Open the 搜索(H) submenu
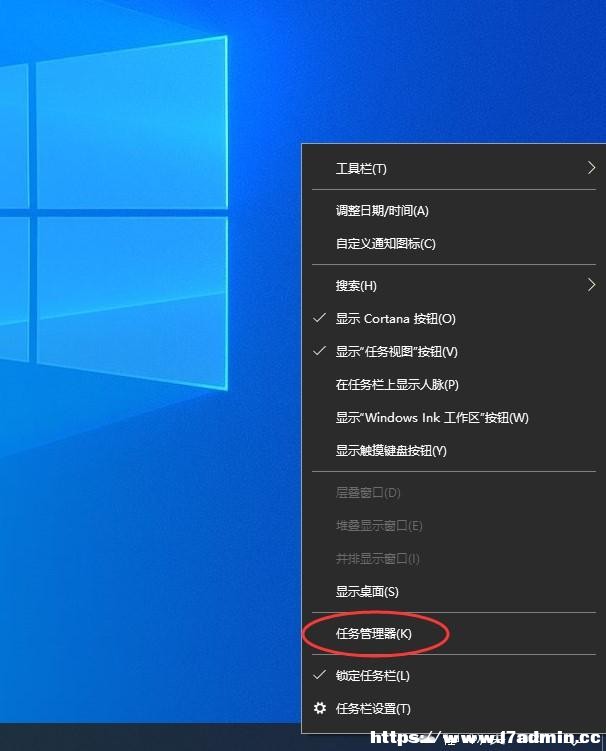The width and height of the screenshot is (606, 751). coord(454,285)
